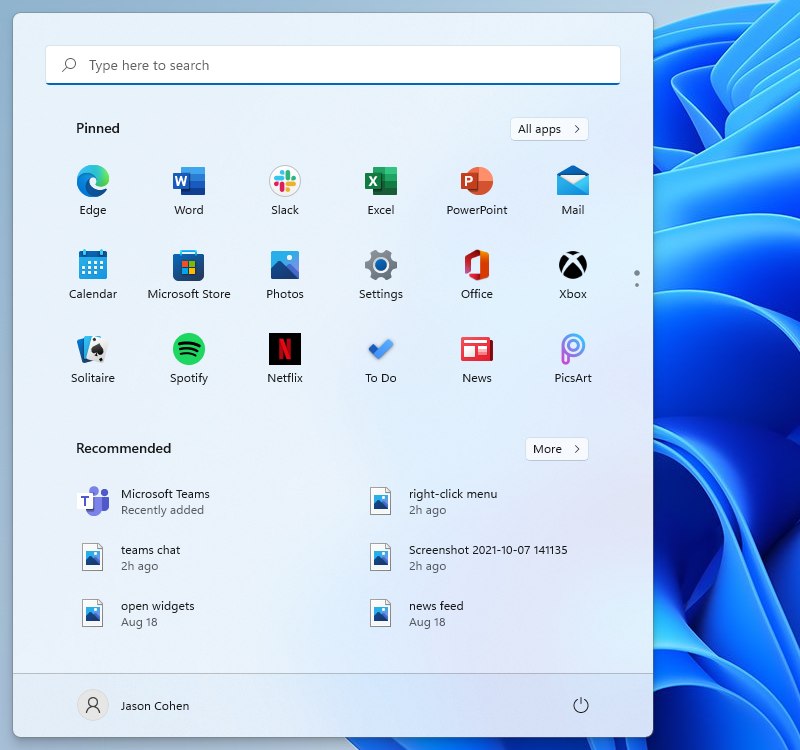Image resolution: width=800 pixels, height=750 pixels.
Task: Show all apps
Action: pos(548,128)
